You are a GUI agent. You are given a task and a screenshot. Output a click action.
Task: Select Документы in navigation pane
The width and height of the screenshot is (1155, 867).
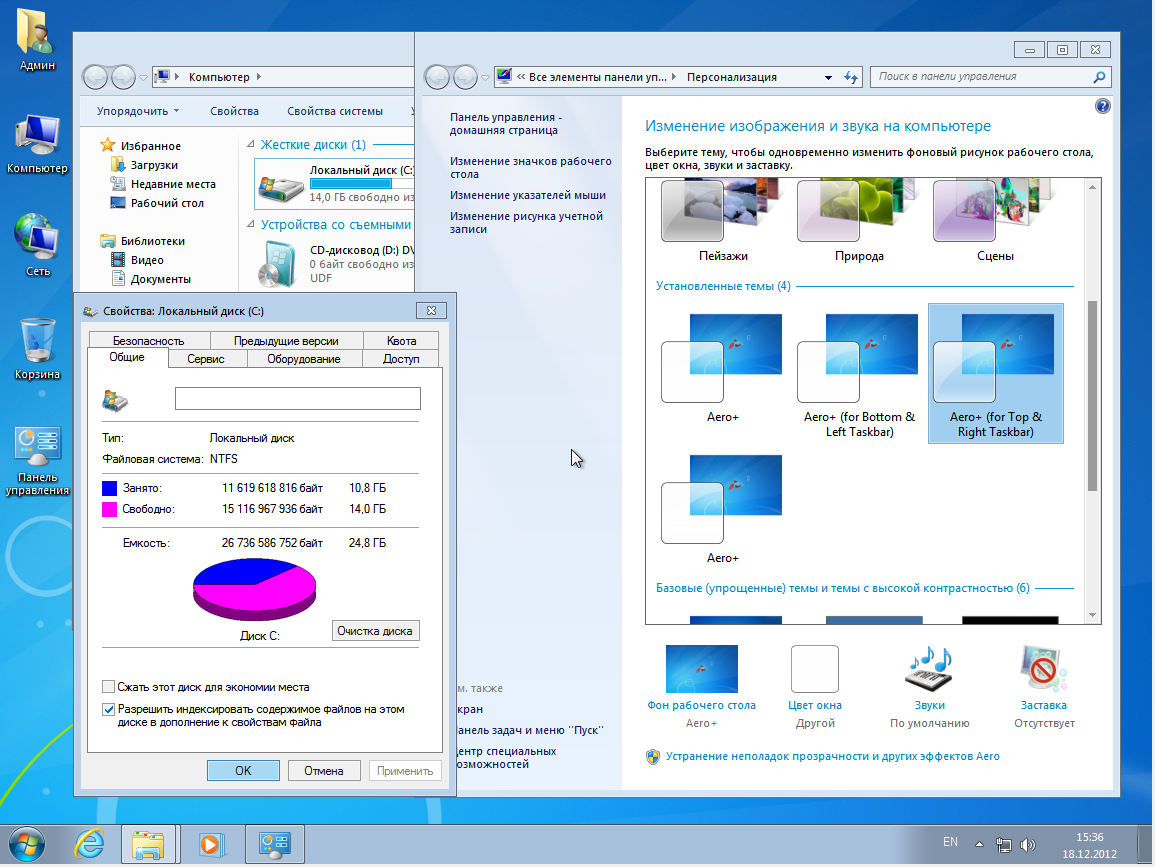pos(160,279)
